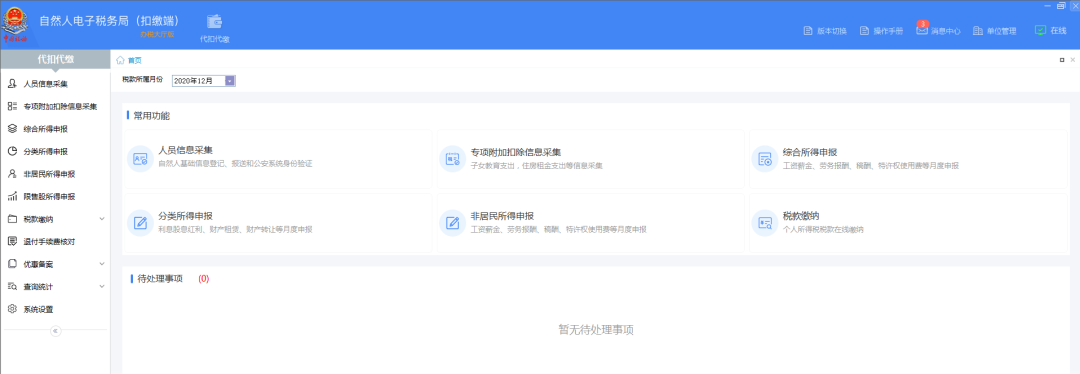The image size is (1080, 374).
Task: Click 综合所得申报 card icon
Action: pyautogui.click(x=765, y=159)
